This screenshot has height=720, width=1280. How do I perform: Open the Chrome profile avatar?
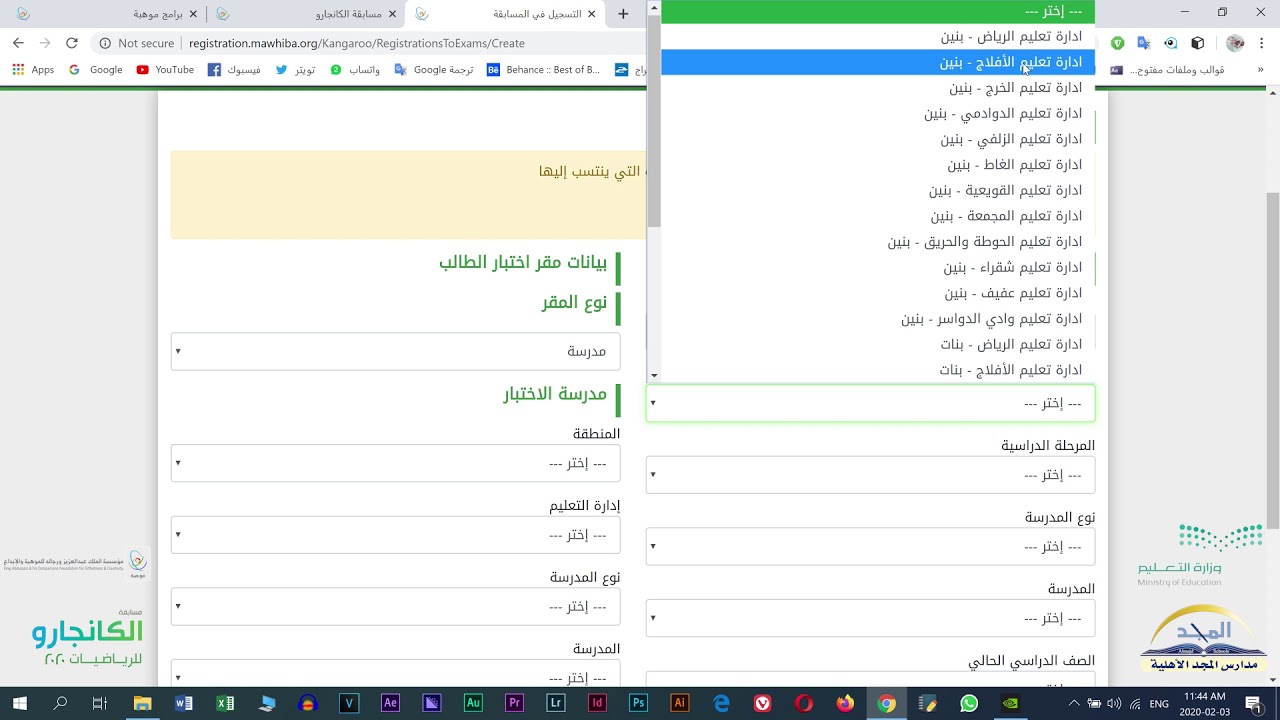click(x=1235, y=43)
